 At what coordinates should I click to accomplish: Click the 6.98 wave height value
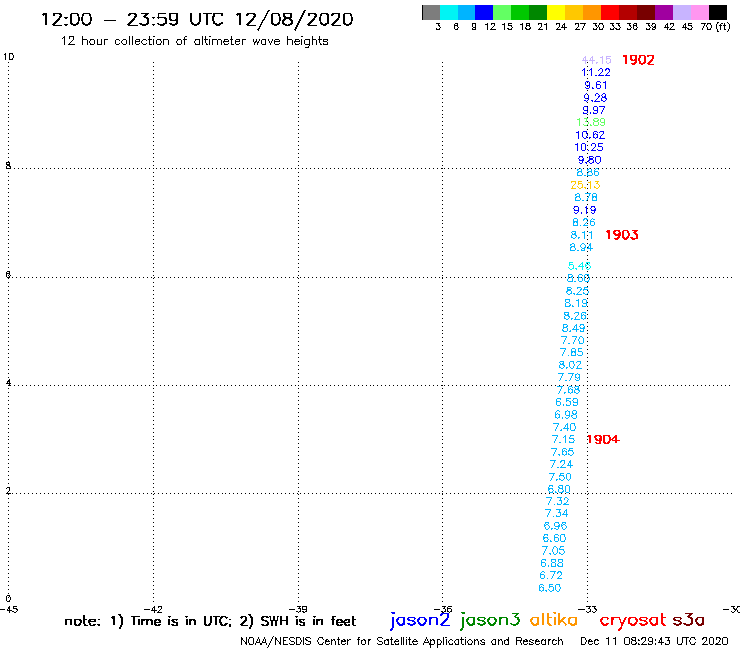point(566,415)
